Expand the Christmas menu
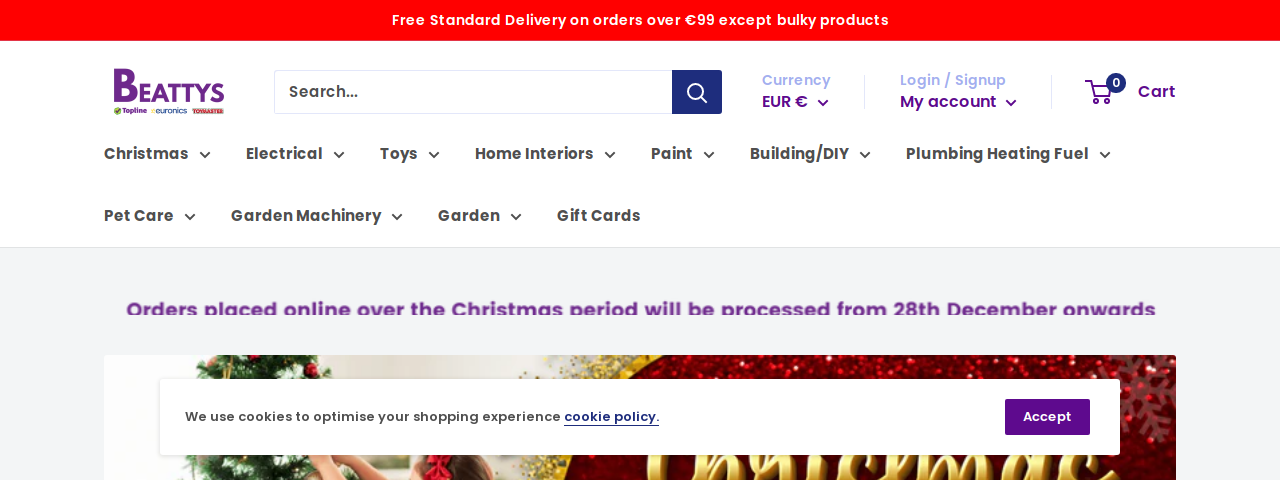 (x=157, y=154)
